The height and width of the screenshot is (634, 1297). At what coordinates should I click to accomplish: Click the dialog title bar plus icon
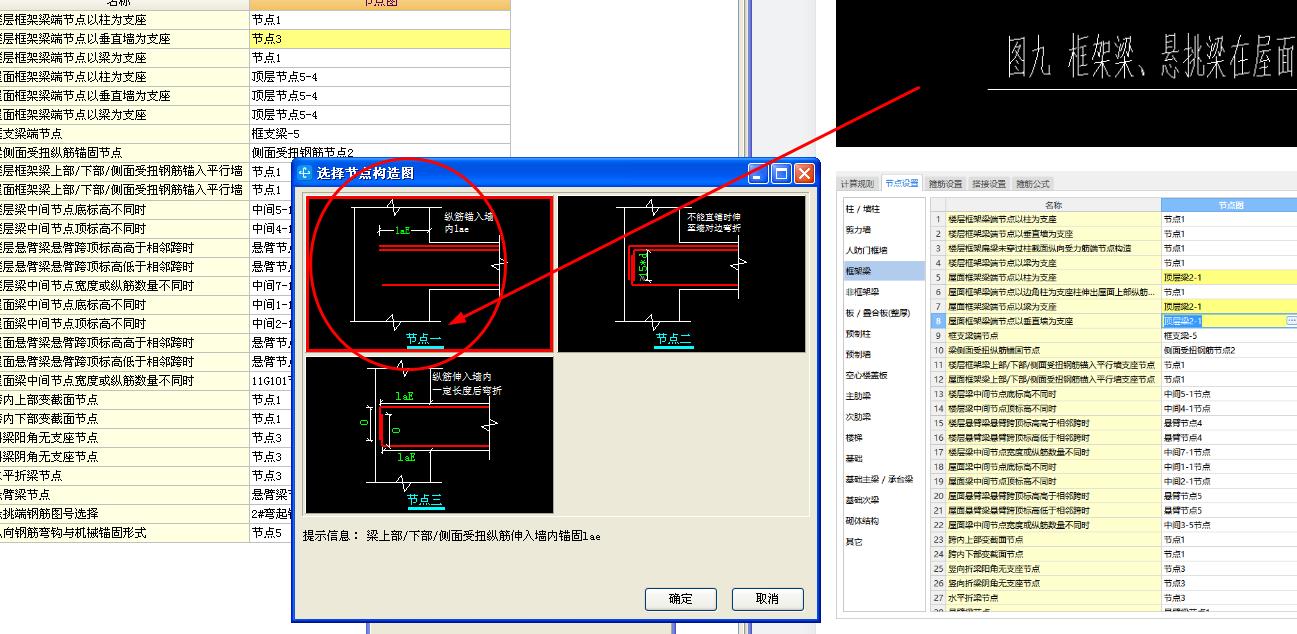(305, 173)
